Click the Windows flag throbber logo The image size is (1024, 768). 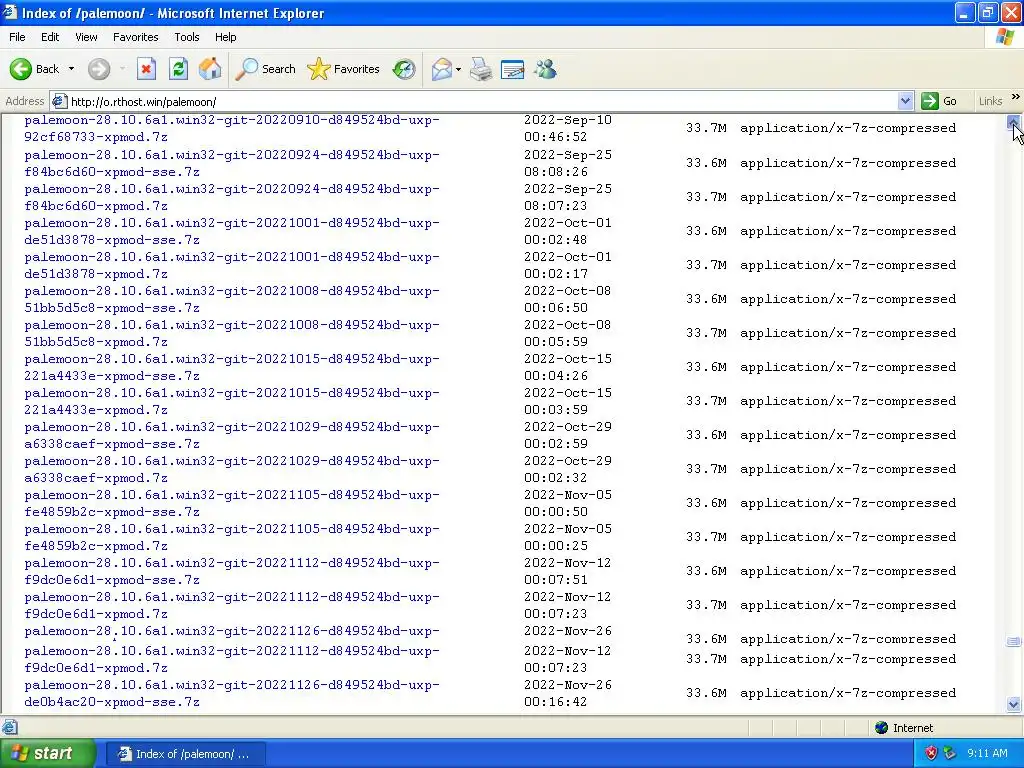point(1004,37)
